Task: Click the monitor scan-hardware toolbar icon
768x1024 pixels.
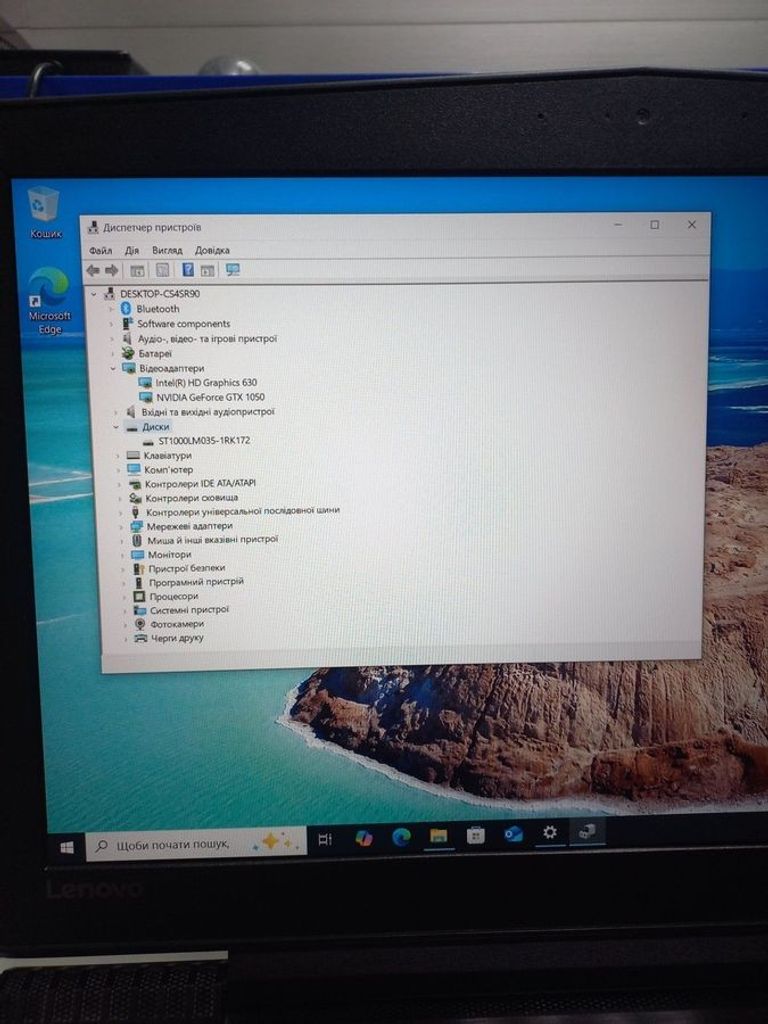Action: pos(232,270)
